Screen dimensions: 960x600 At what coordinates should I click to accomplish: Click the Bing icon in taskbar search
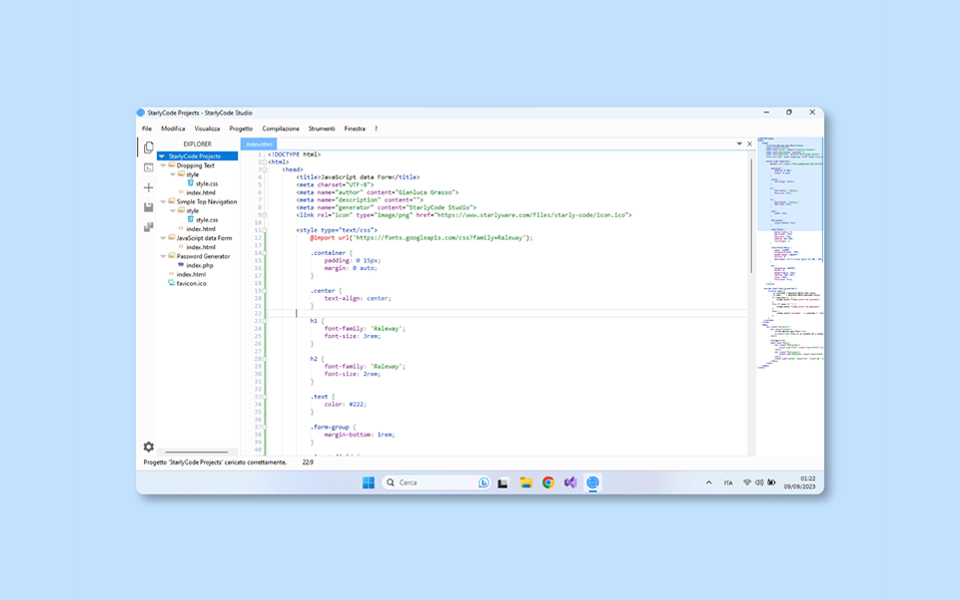pos(484,482)
